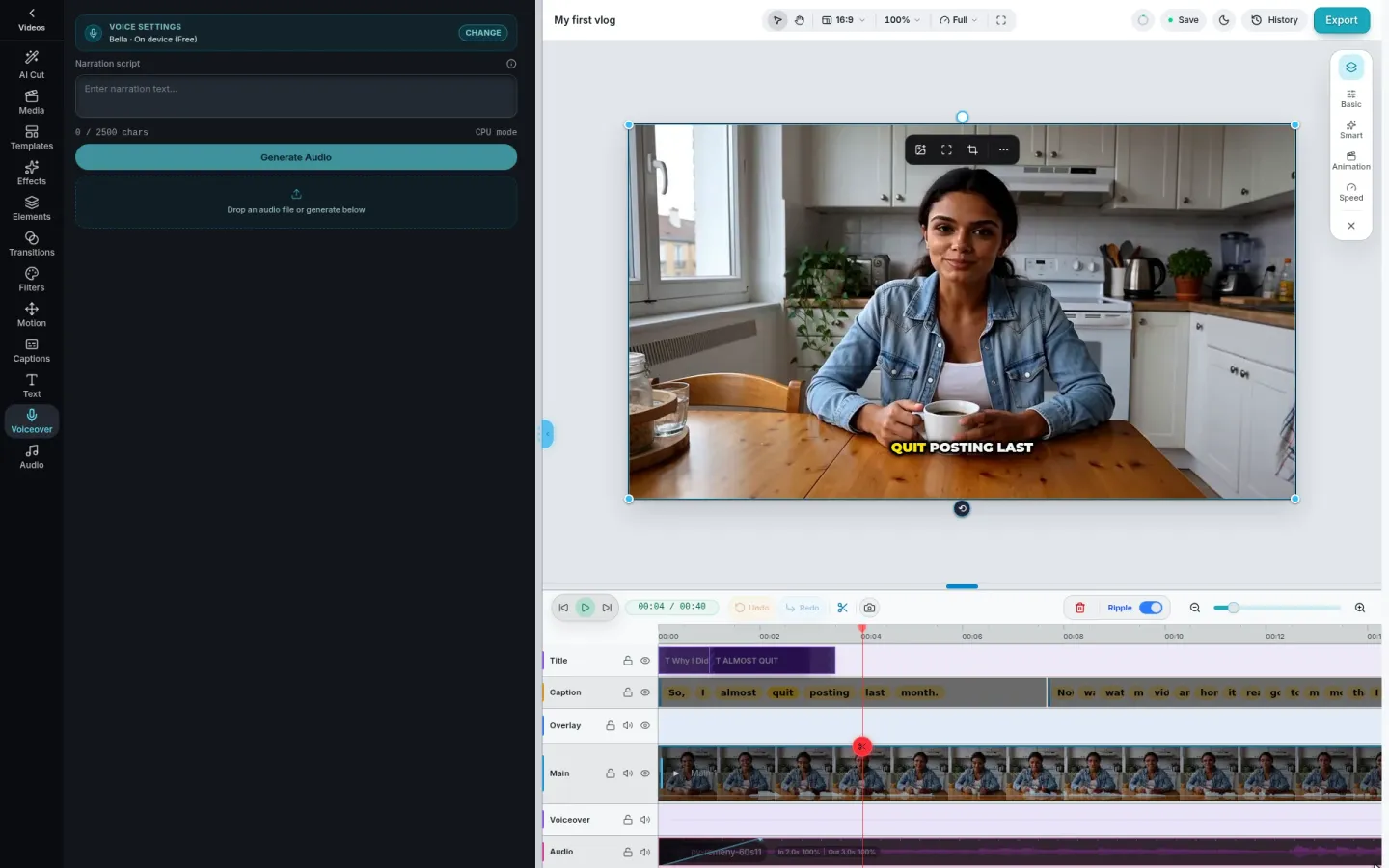1389x868 pixels.
Task: Switch to dark mode with moon icon
Action: coord(1224,20)
